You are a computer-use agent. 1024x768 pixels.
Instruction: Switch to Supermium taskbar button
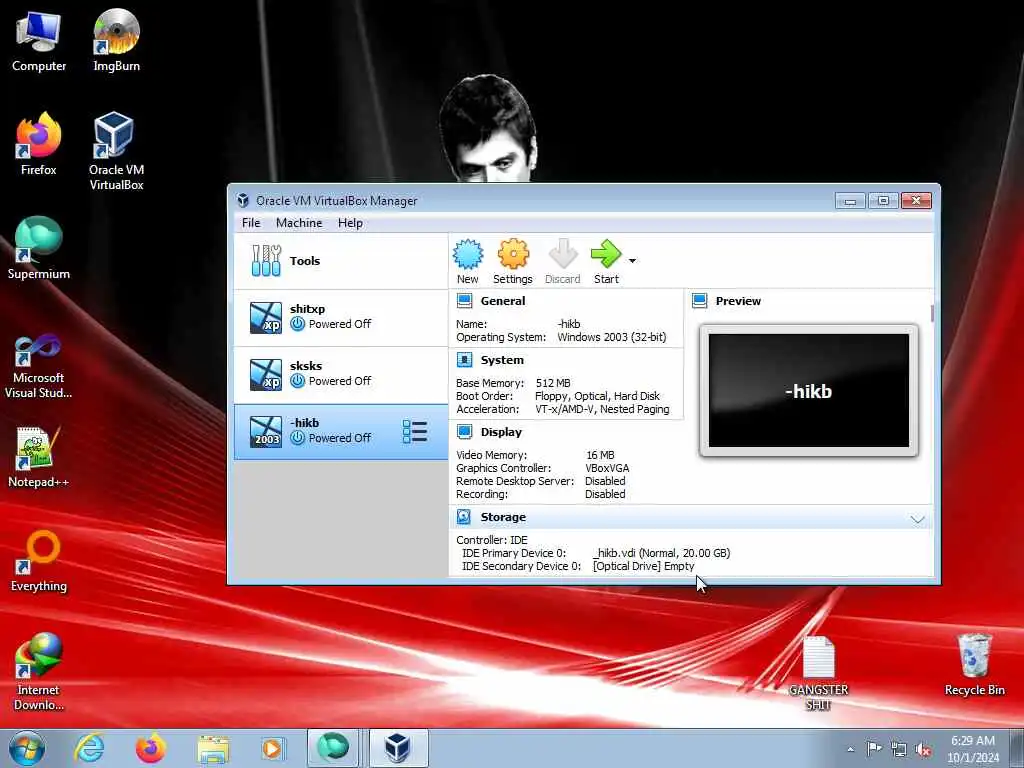(333, 748)
